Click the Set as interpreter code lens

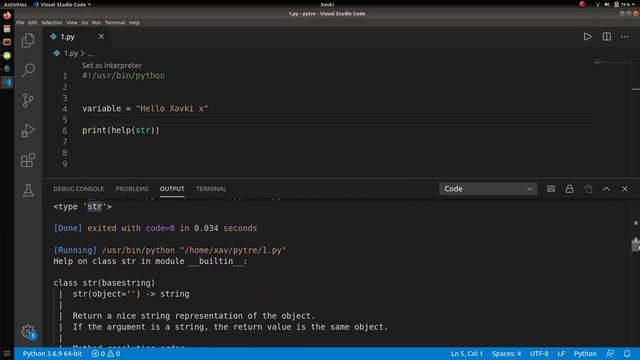(112, 65)
